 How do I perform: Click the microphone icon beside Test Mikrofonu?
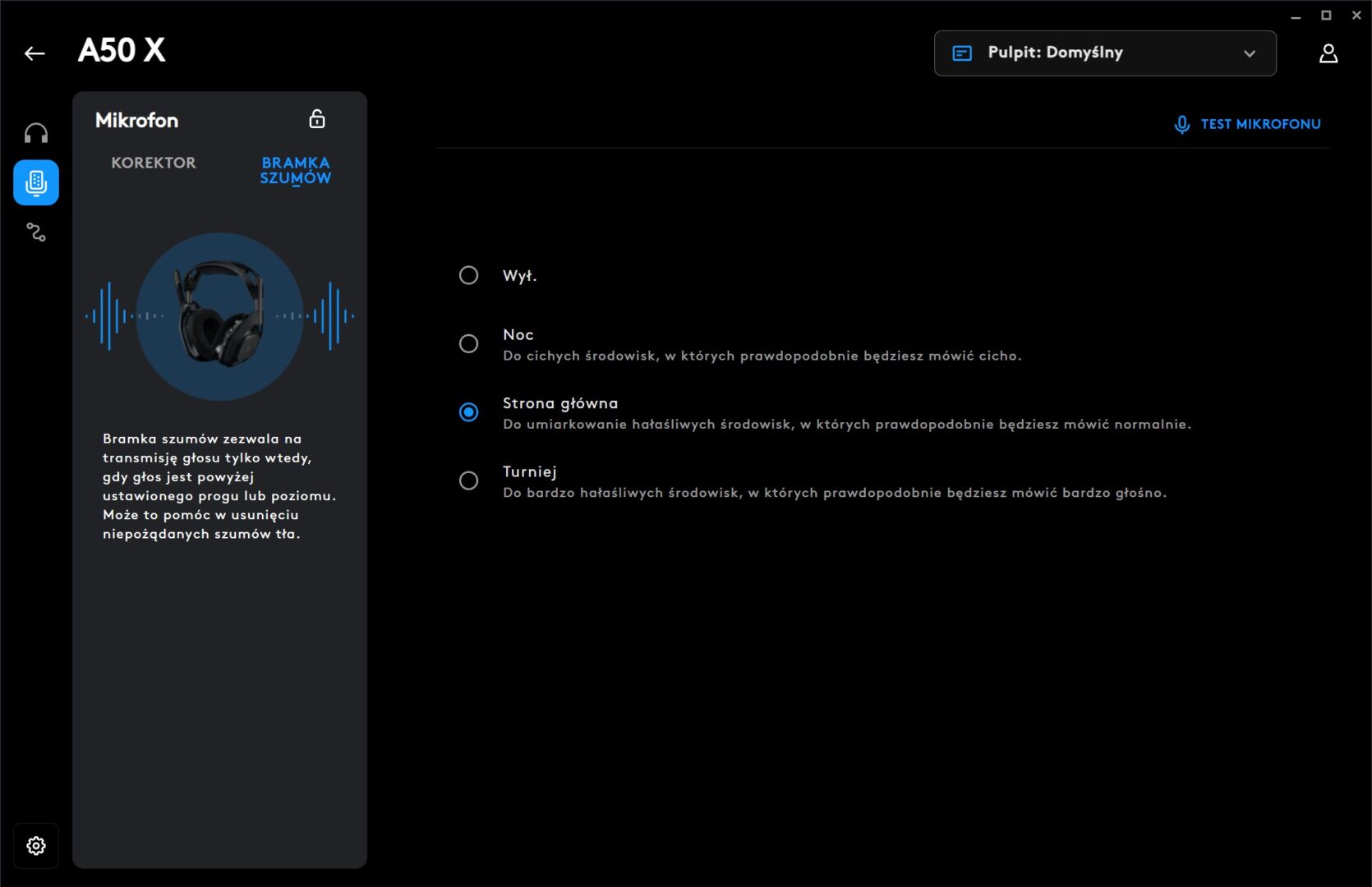point(1181,124)
